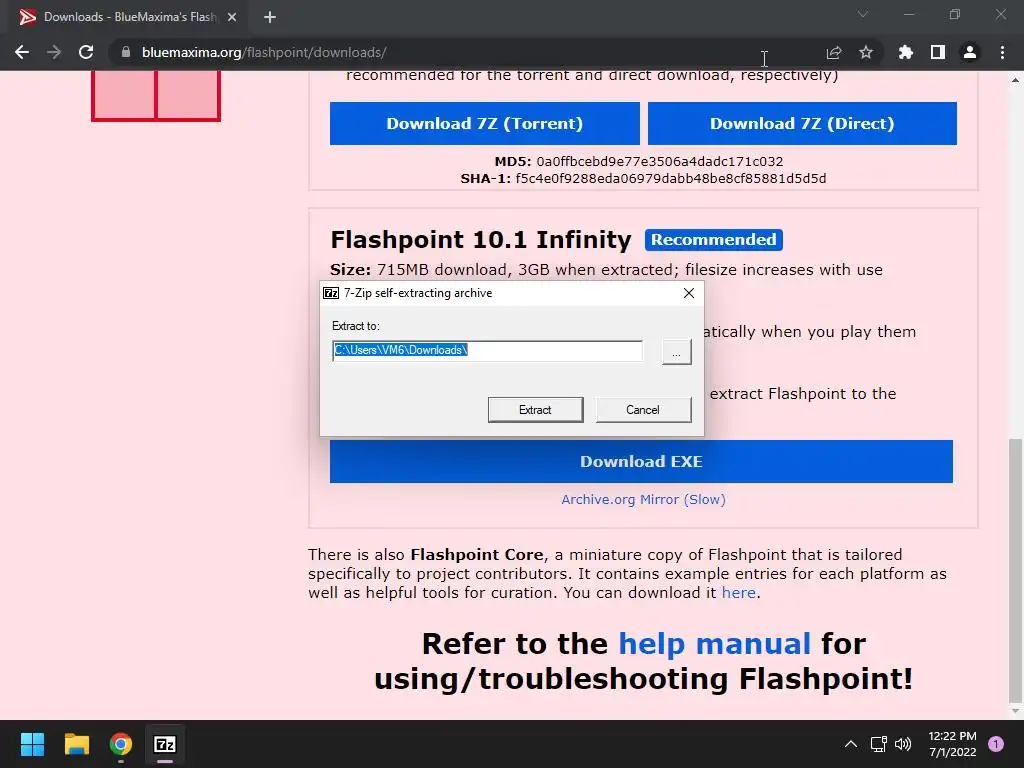Click the SHA-1 hash value text

click(671, 178)
